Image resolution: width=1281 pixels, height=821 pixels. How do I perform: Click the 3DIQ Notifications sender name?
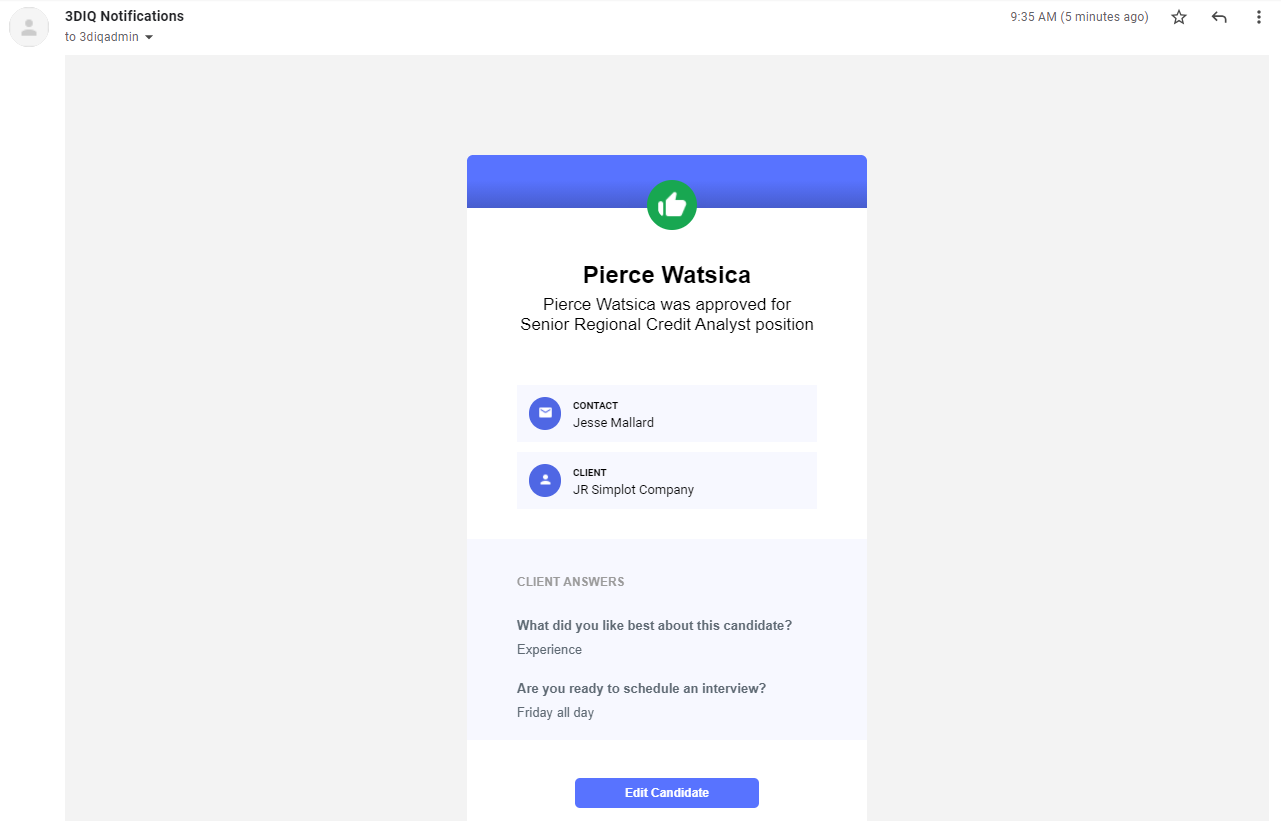click(124, 16)
